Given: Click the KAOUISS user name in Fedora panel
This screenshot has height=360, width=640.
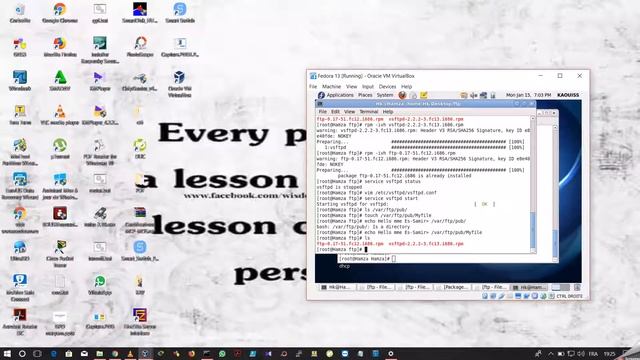Looking at the screenshot, I should point(568,95).
